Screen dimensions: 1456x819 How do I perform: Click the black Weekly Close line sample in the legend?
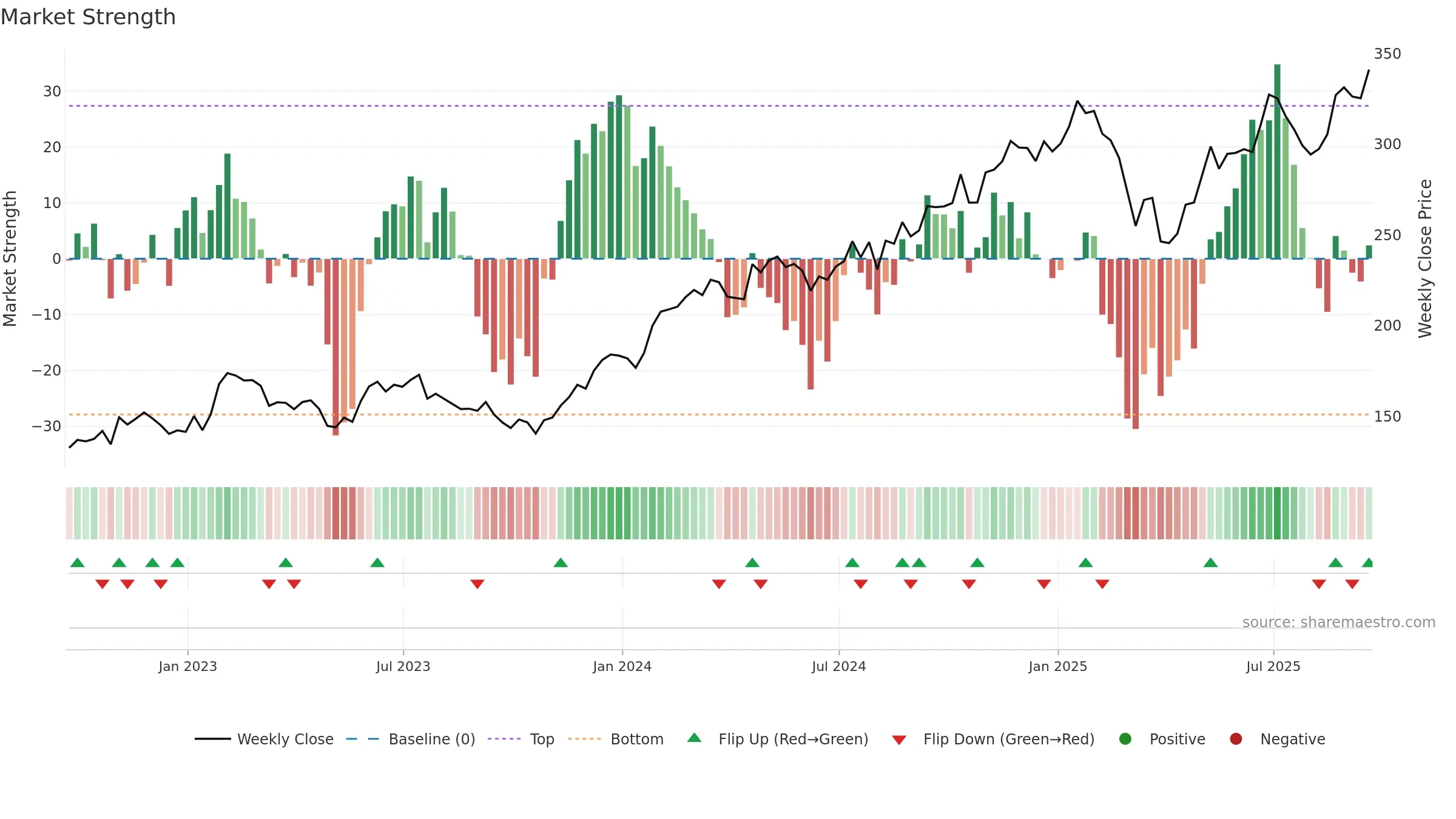click(x=212, y=739)
